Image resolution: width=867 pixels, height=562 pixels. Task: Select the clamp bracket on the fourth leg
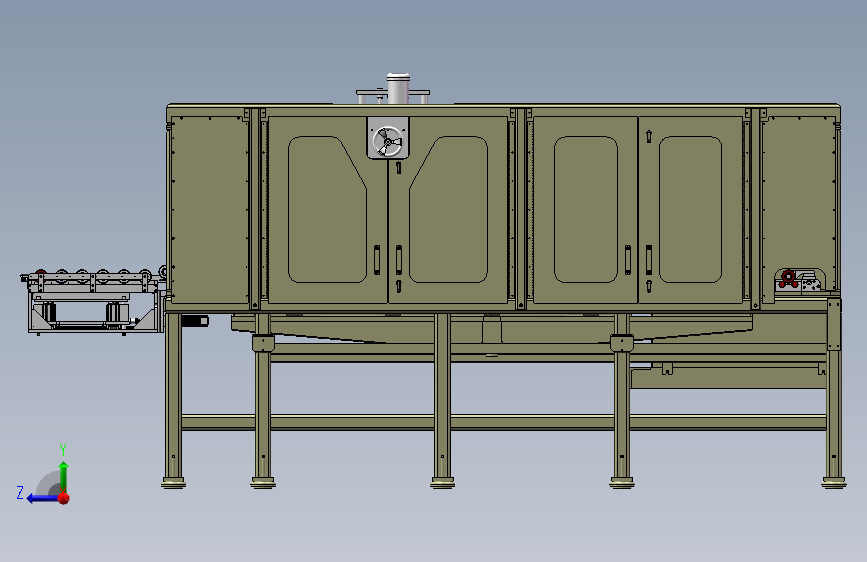pos(622,343)
